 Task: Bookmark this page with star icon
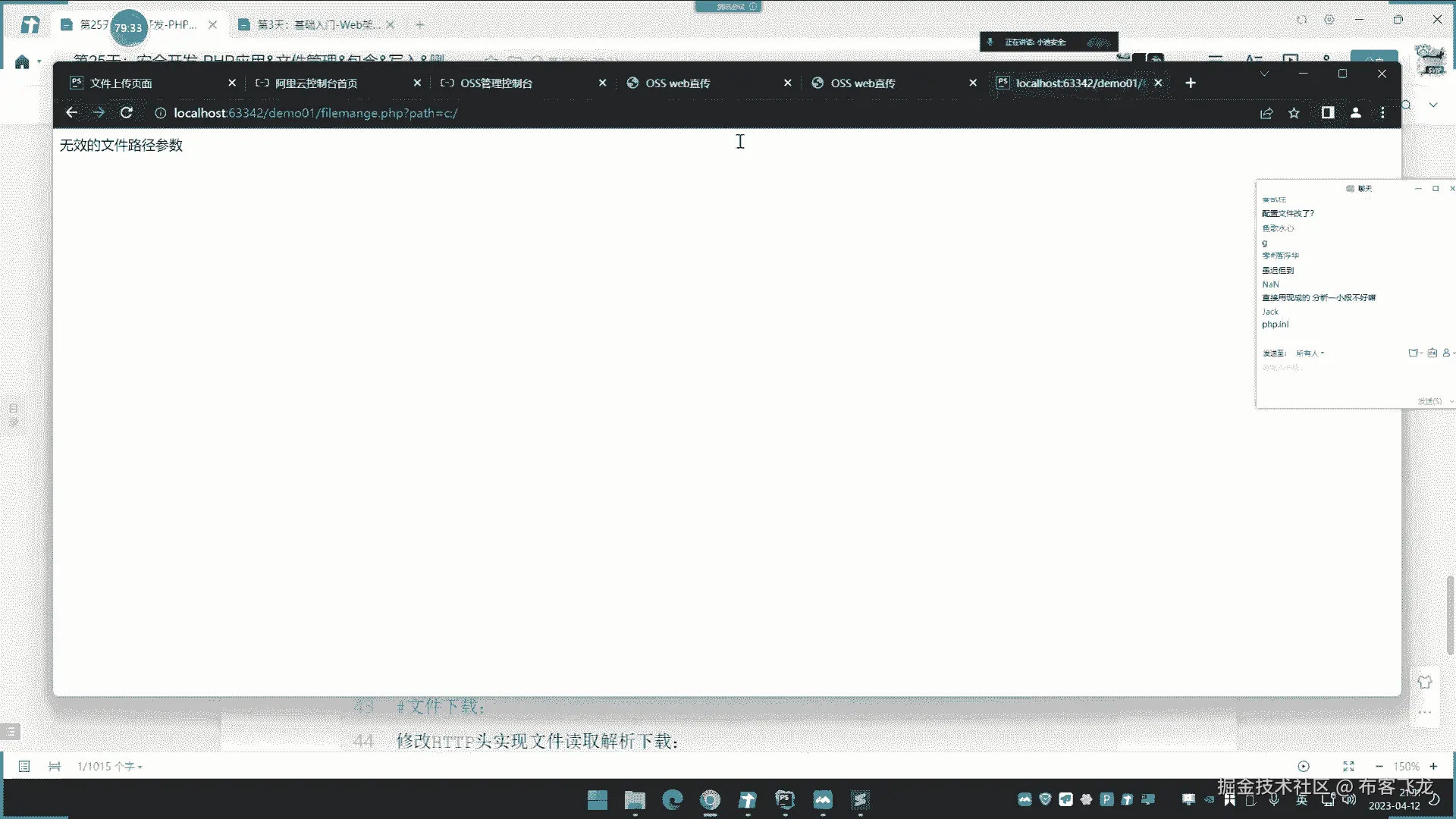click(x=1294, y=113)
